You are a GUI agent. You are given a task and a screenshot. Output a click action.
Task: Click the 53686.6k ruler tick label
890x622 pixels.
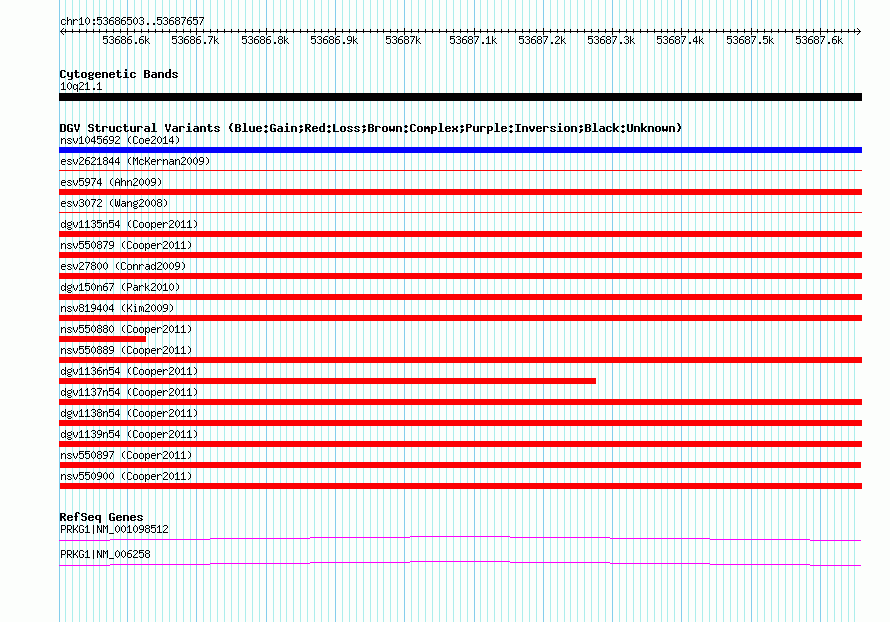[126, 40]
